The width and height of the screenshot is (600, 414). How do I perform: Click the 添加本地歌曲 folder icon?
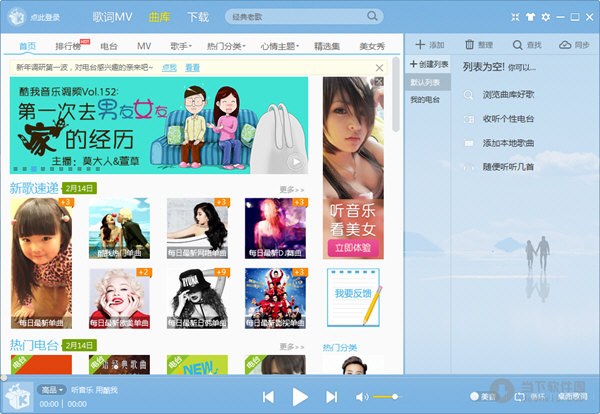469,143
